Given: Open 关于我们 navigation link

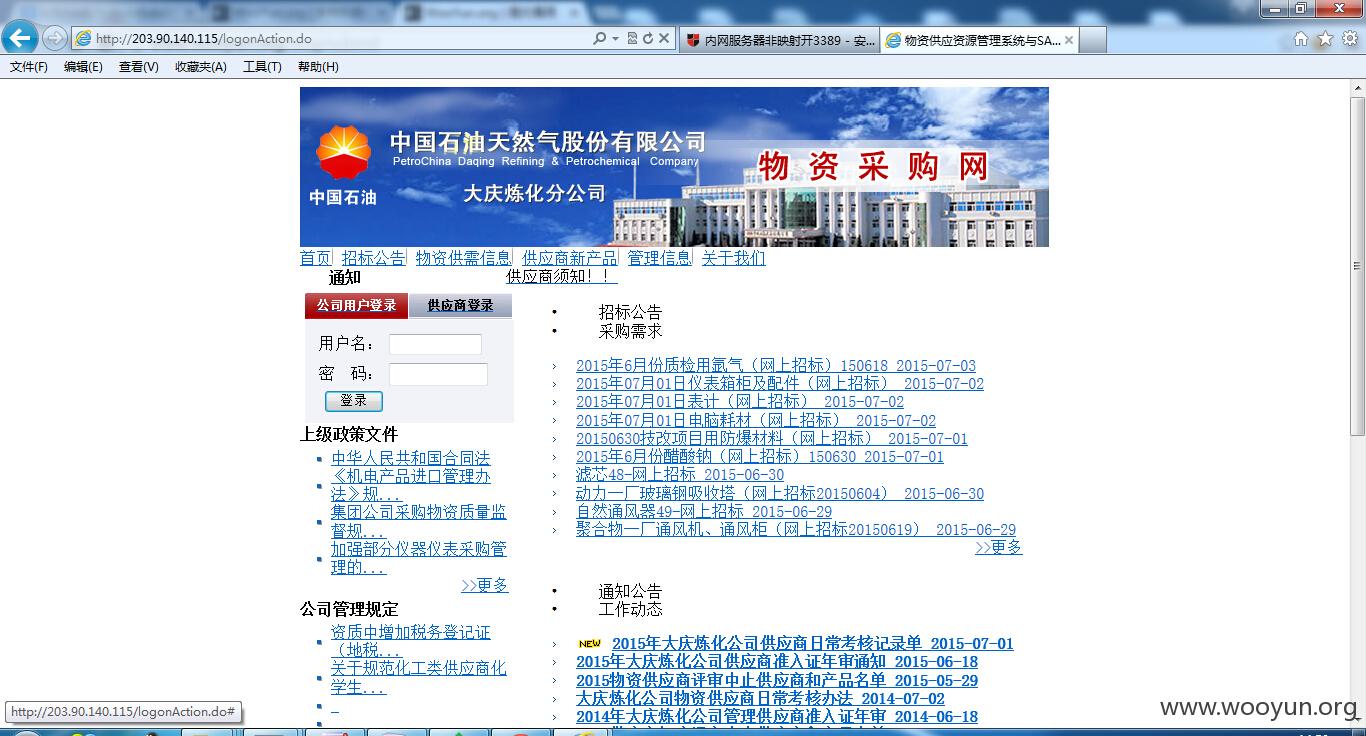Looking at the screenshot, I should point(733,258).
